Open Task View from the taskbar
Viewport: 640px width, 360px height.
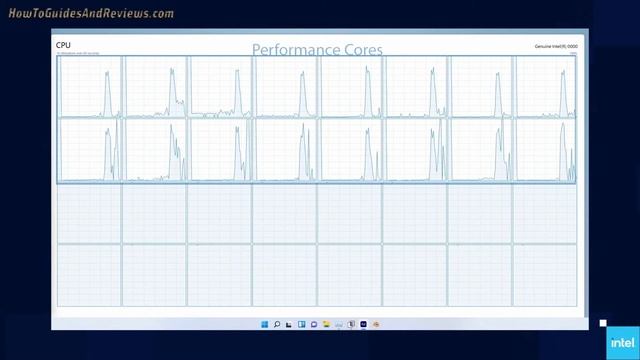coord(289,324)
